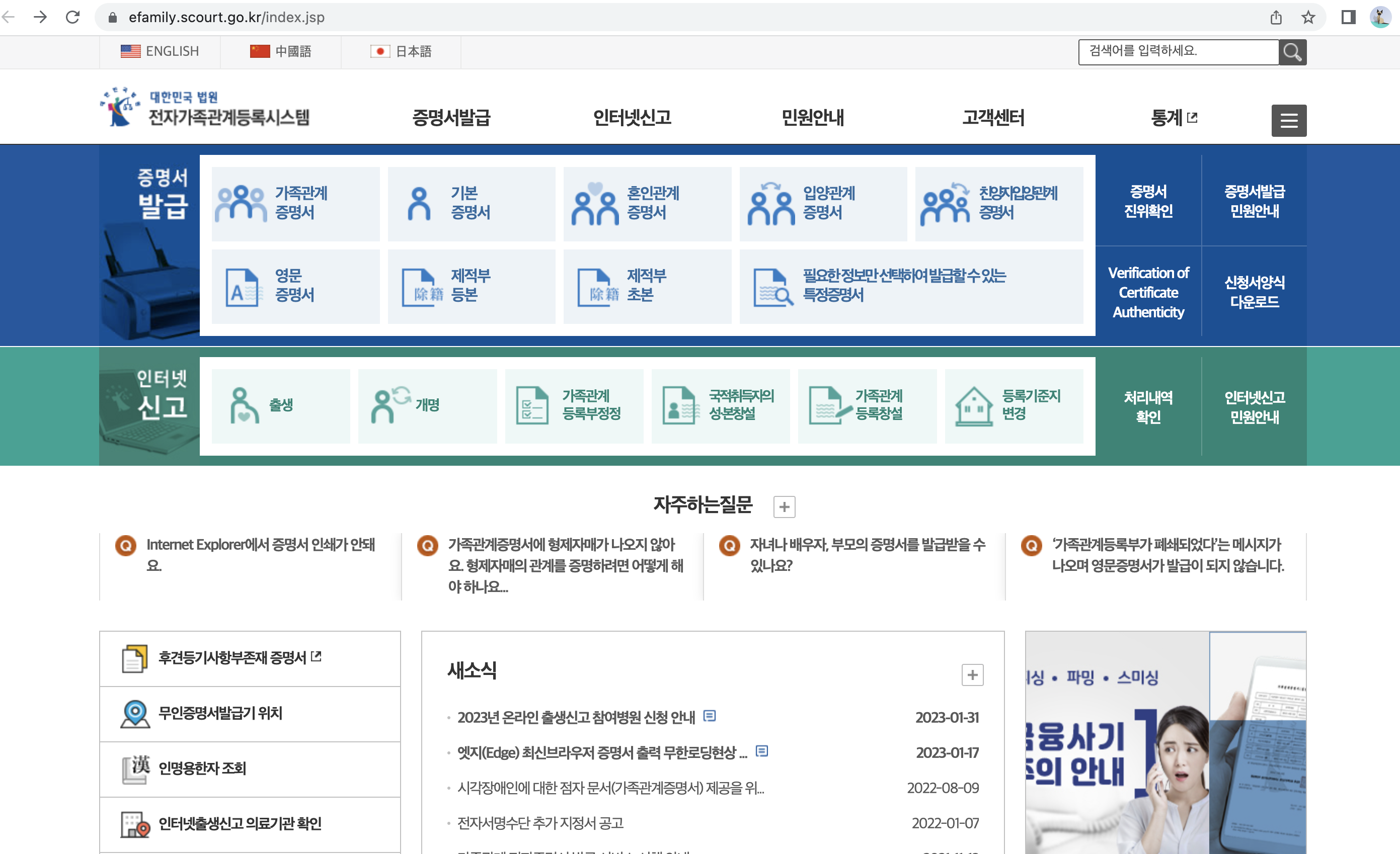
Task: Open the hamburger menu icon
Action: tap(1288, 120)
